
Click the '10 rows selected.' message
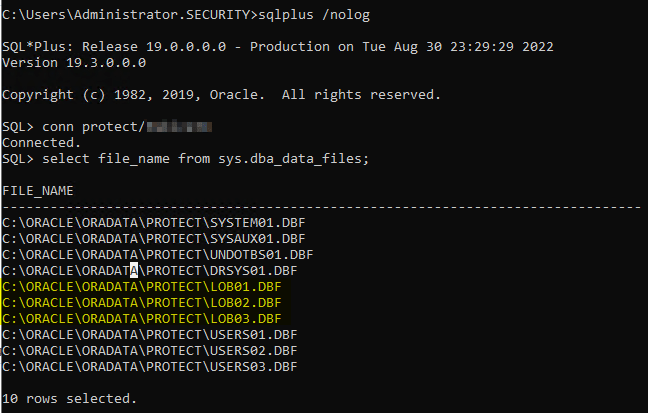[x=69, y=398]
